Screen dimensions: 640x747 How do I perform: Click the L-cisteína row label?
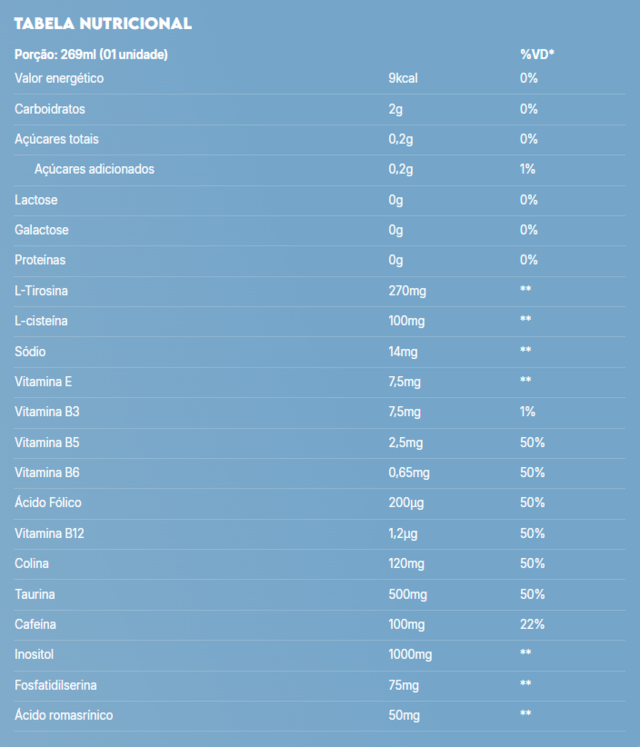pos(41,321)
